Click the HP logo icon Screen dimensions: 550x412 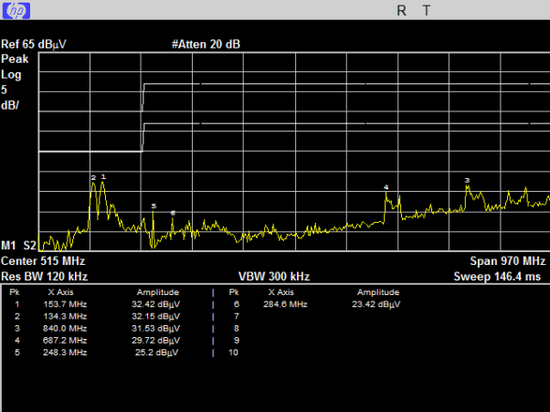(x=16, y=11)
